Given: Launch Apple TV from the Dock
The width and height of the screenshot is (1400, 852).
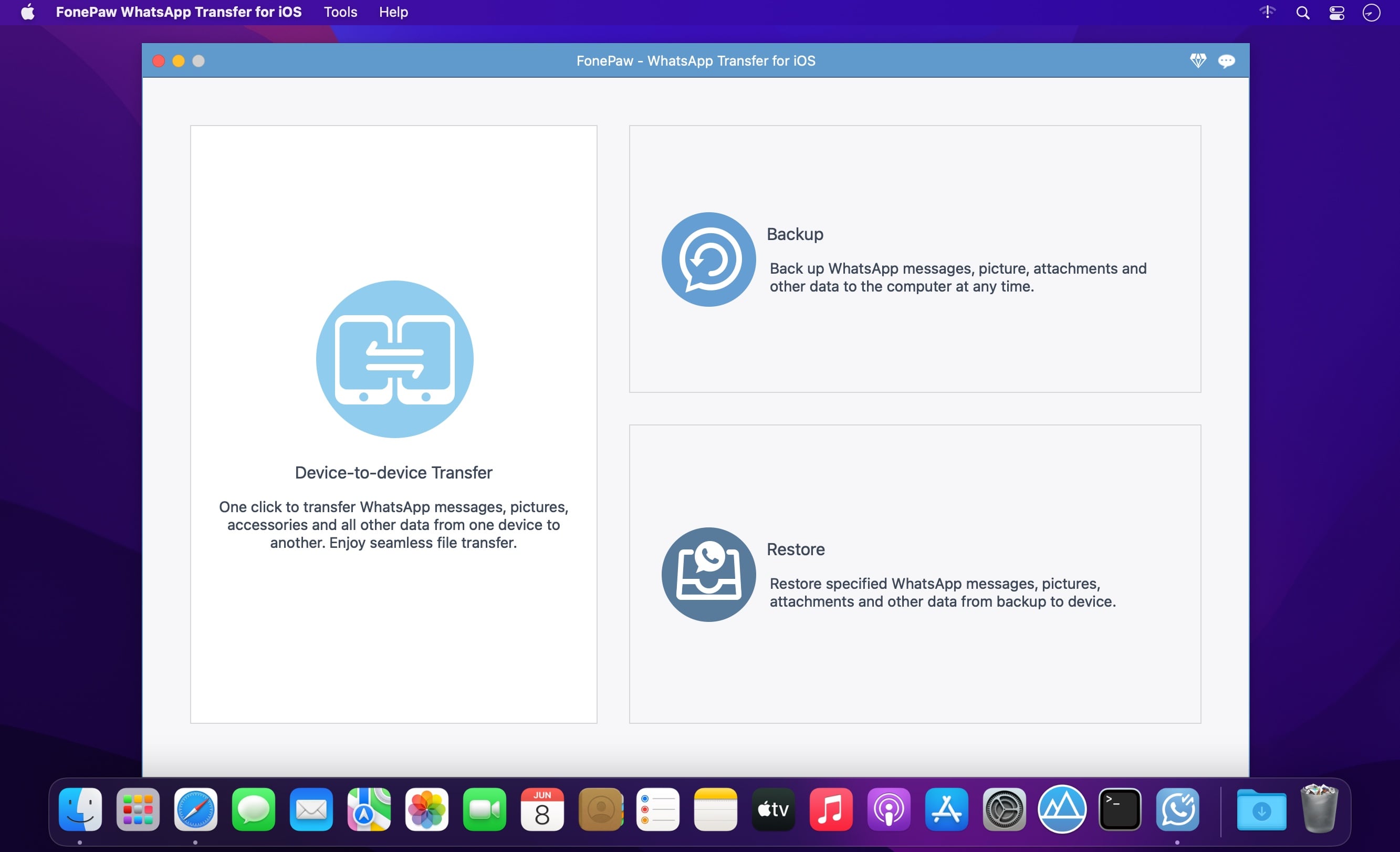Looking at the screenshot, I should point(774,809).
